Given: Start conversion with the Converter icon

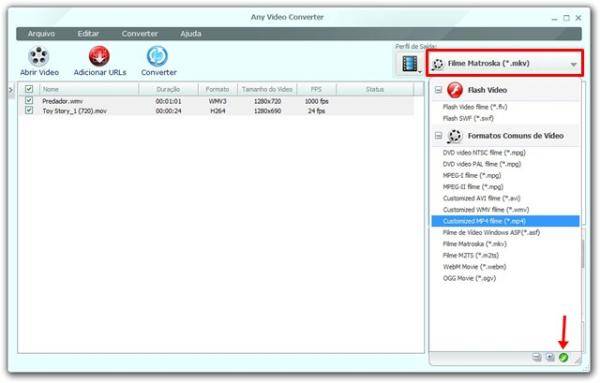Looking at the screenshot, I should [157, 56].
